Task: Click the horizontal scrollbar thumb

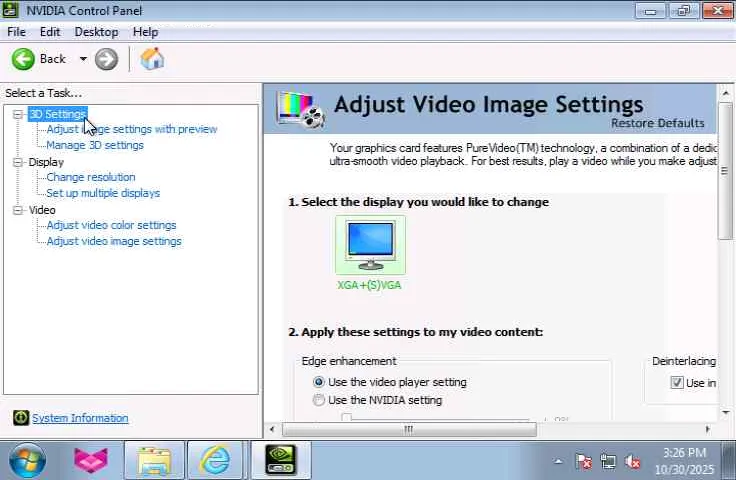Action: (409, 429)
